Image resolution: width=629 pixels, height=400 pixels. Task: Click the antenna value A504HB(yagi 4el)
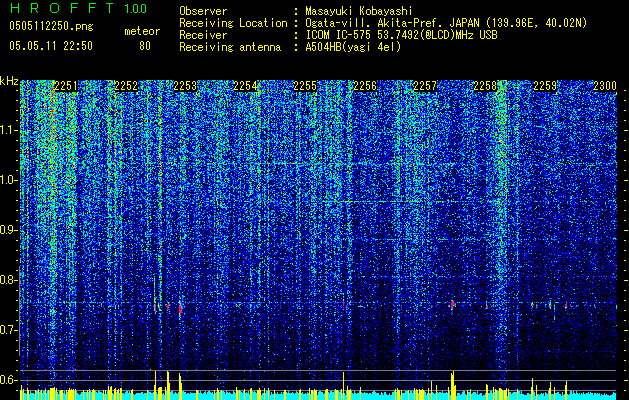[x=353, y=47]
